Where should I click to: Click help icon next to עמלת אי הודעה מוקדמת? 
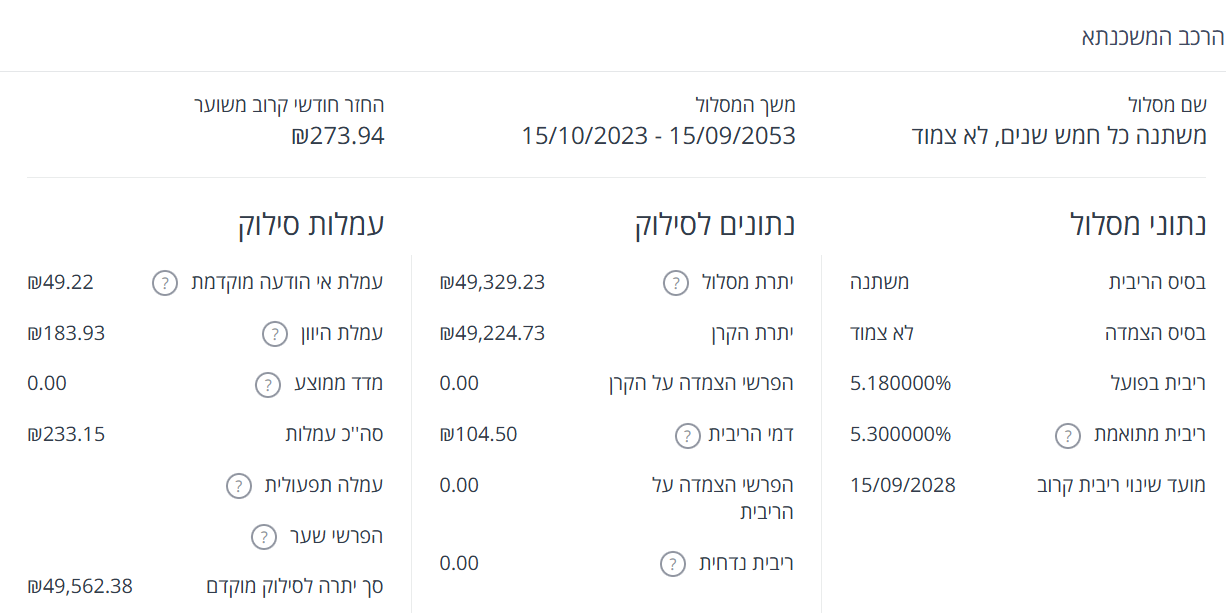[165, 283]
